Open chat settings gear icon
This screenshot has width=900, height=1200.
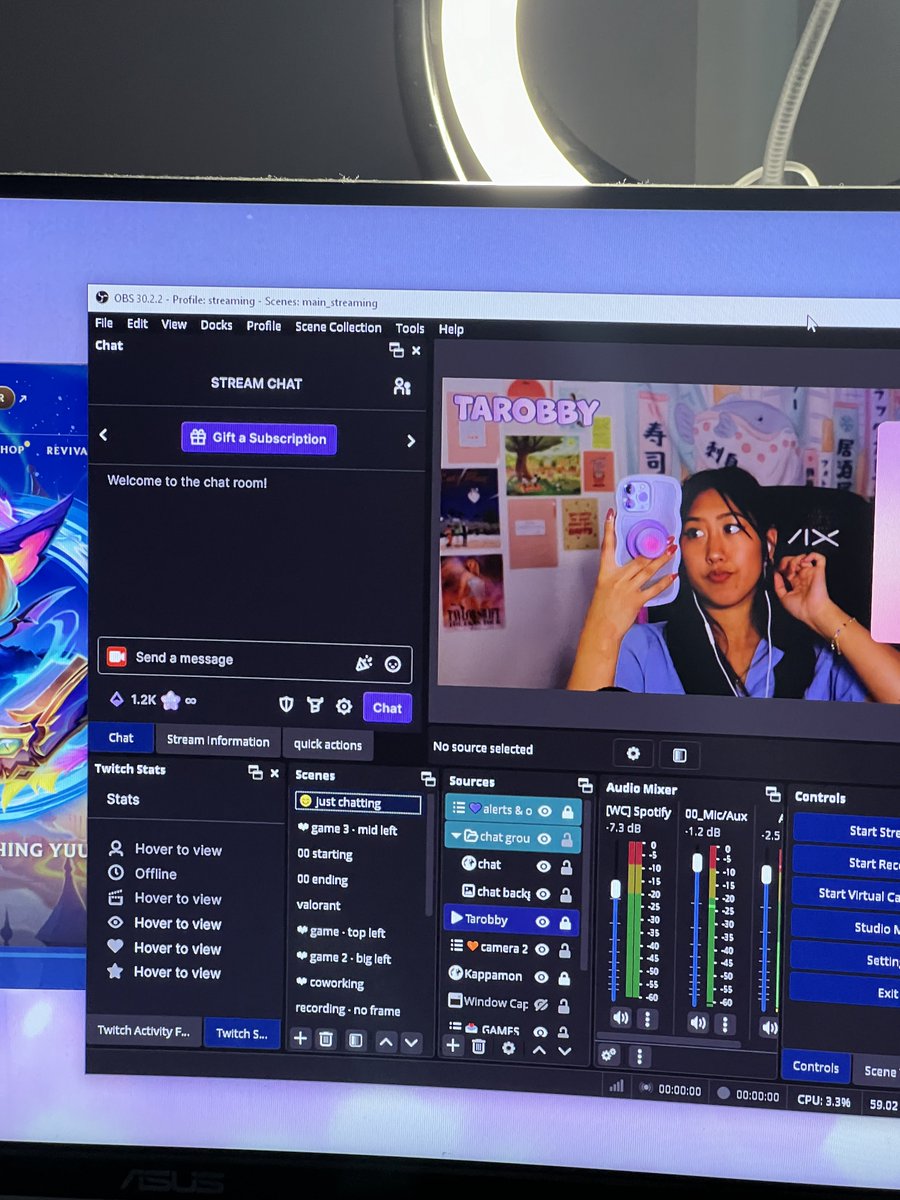[344, 707]
